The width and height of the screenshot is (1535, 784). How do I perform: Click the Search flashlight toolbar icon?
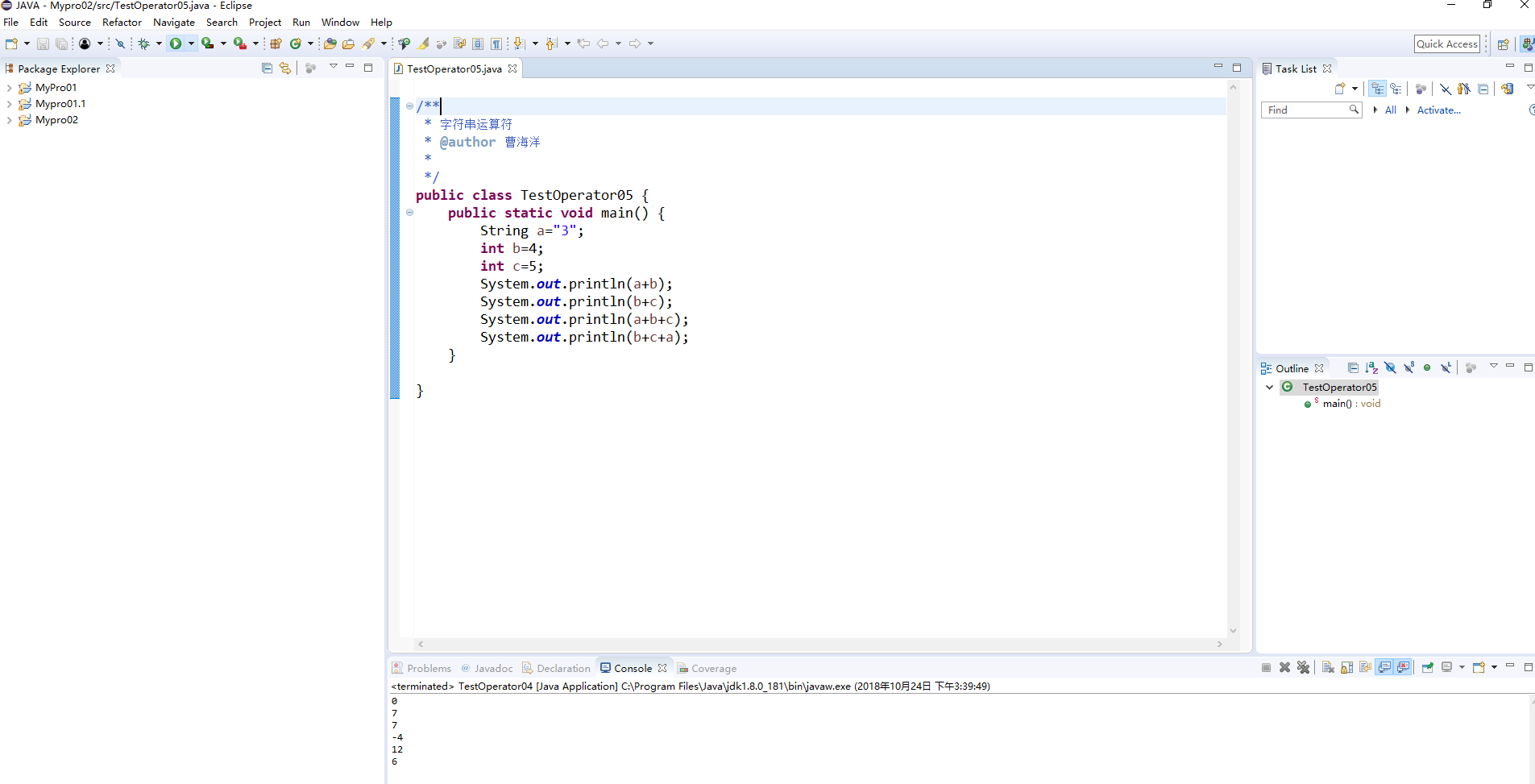tap(369, 44)
